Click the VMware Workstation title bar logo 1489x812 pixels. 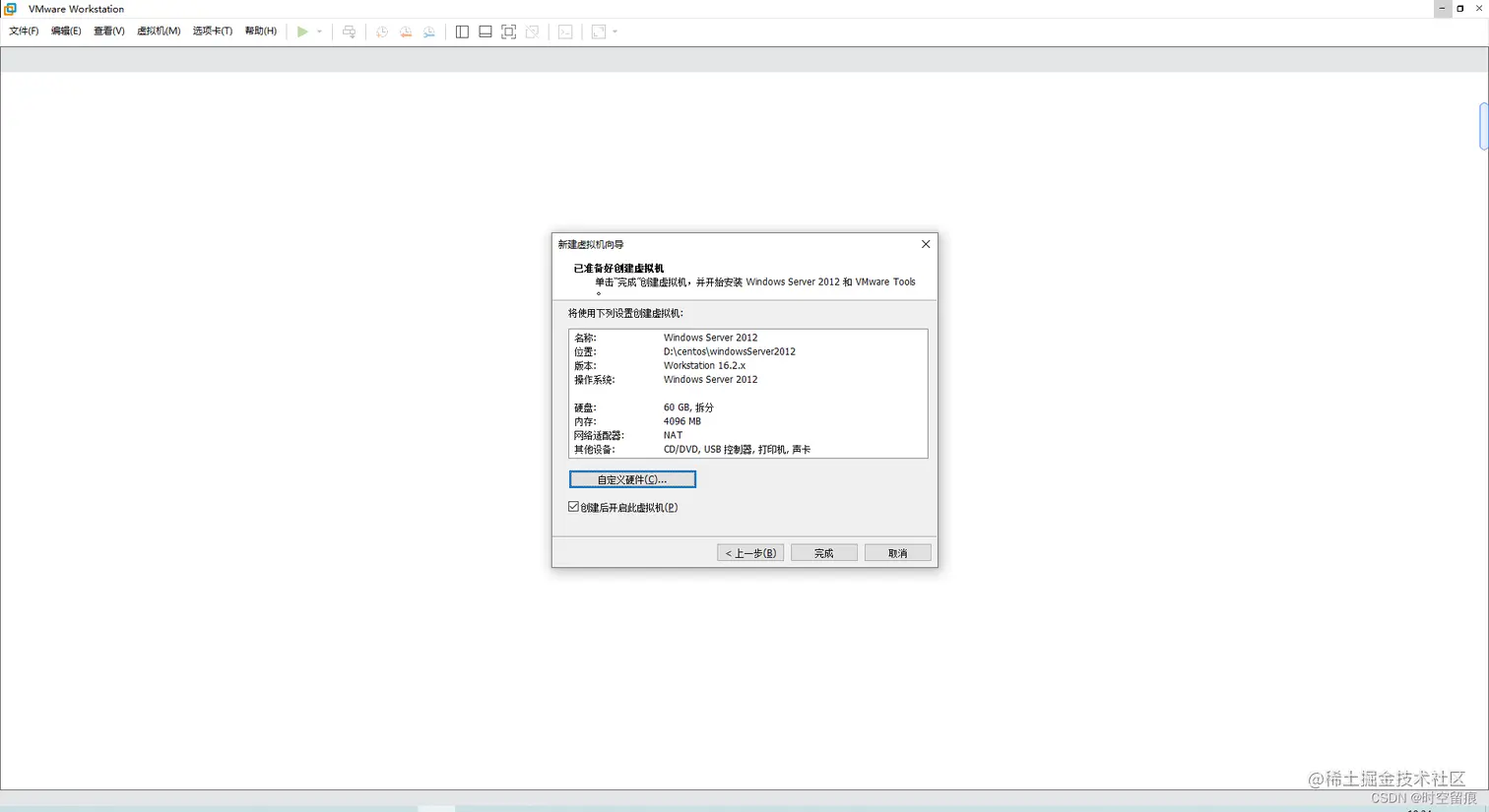[11, 8]
